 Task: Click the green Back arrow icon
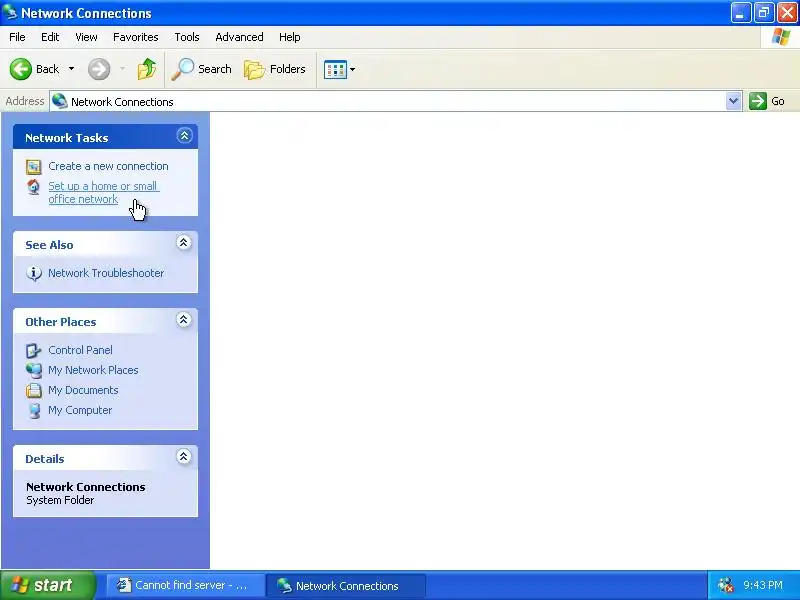(21, 69)
